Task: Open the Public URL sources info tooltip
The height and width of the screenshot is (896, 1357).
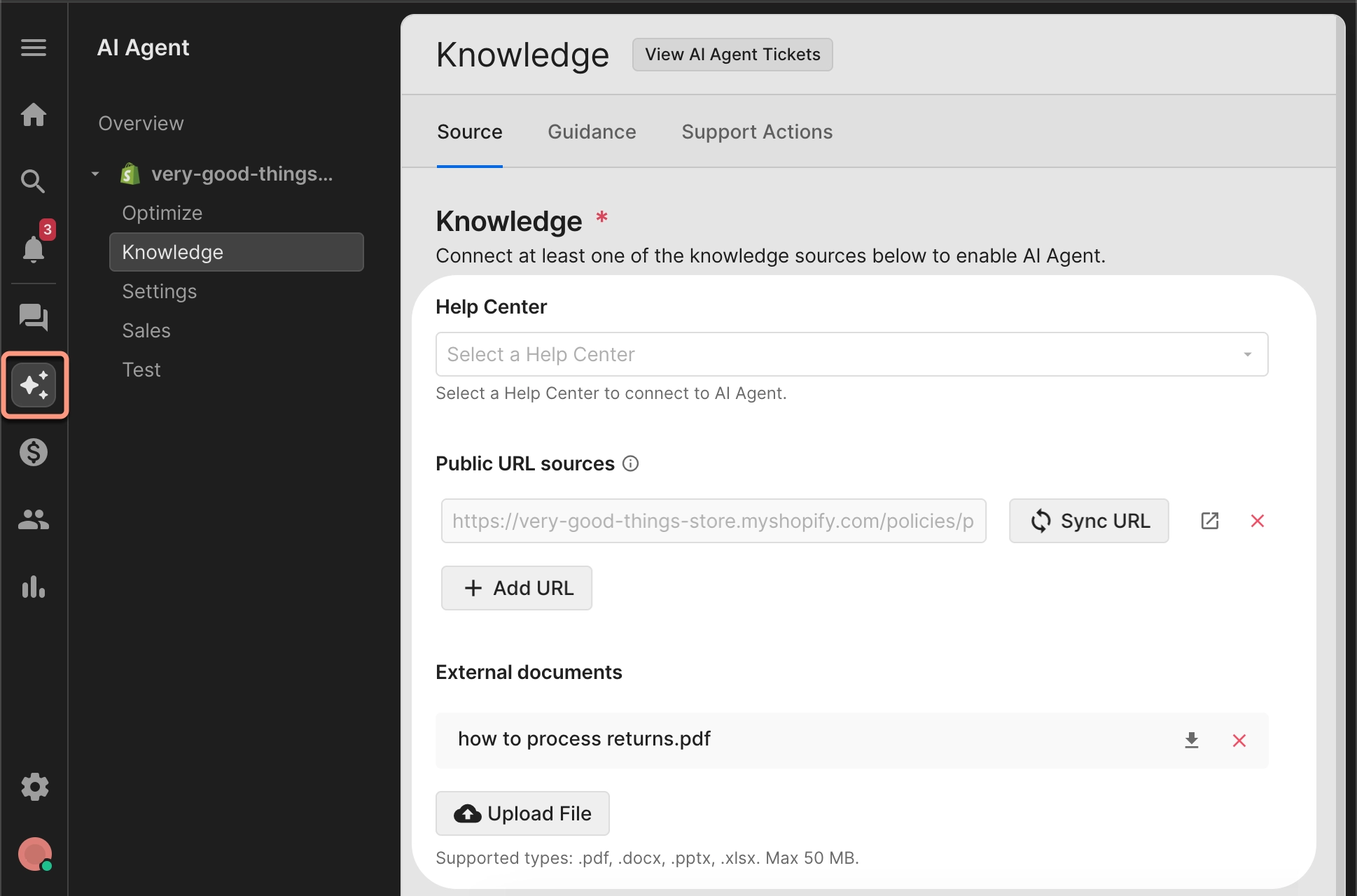Action: click(631, 463)
